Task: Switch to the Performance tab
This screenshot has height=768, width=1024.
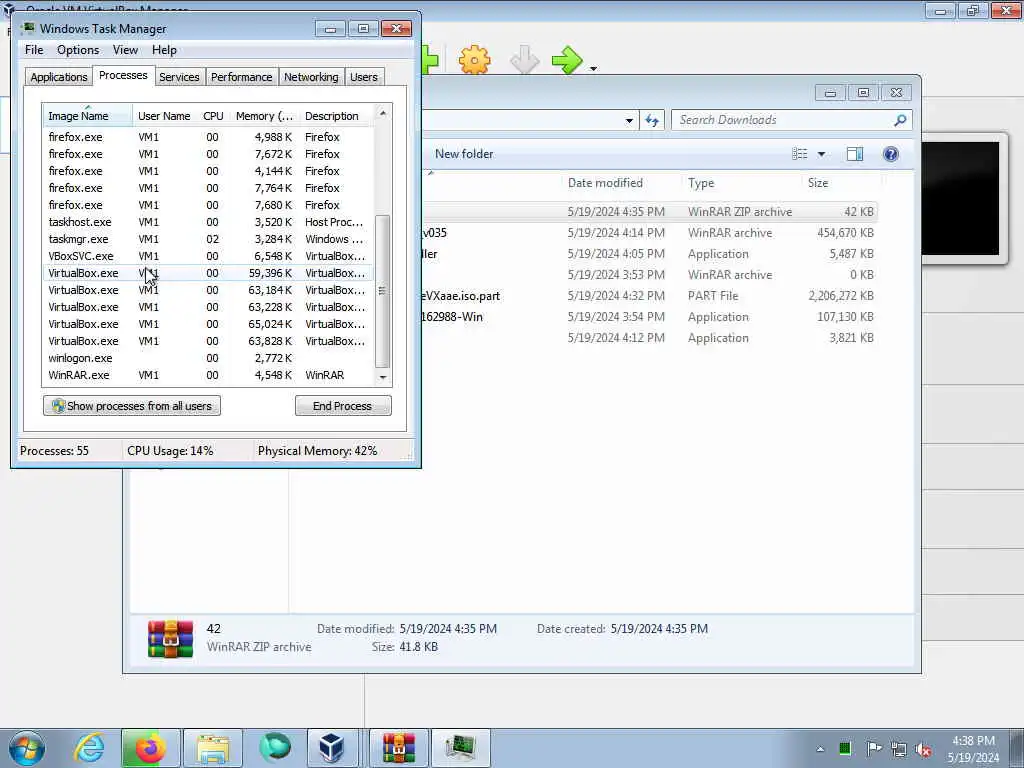Action: tap(242, 77)
